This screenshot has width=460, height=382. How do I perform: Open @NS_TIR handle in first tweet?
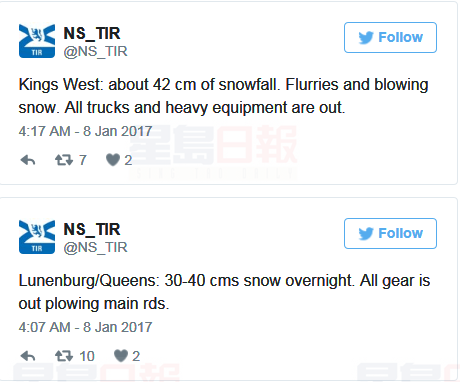[96, 51]
